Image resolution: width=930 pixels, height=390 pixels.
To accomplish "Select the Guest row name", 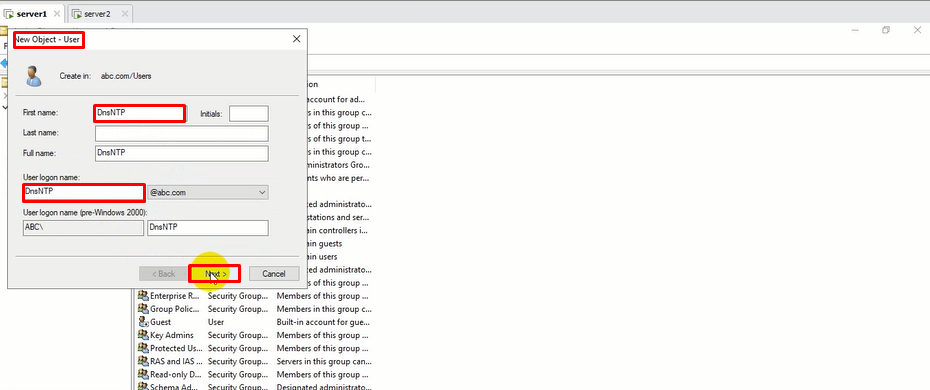I will 161,322.
